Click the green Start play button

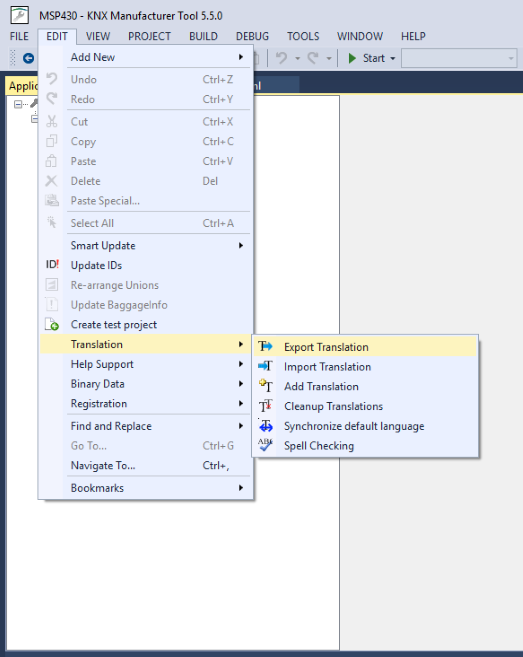[x=352, y=58]
